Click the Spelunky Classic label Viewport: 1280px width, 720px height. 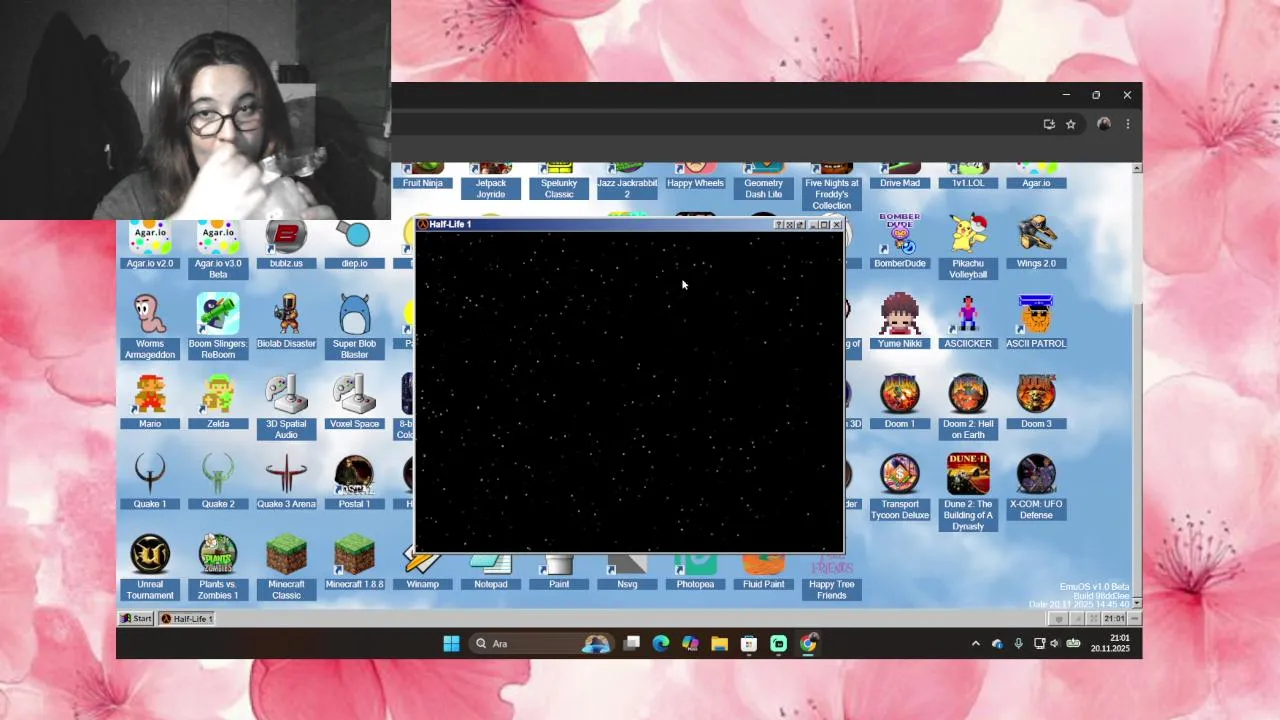tap(559, 188)
